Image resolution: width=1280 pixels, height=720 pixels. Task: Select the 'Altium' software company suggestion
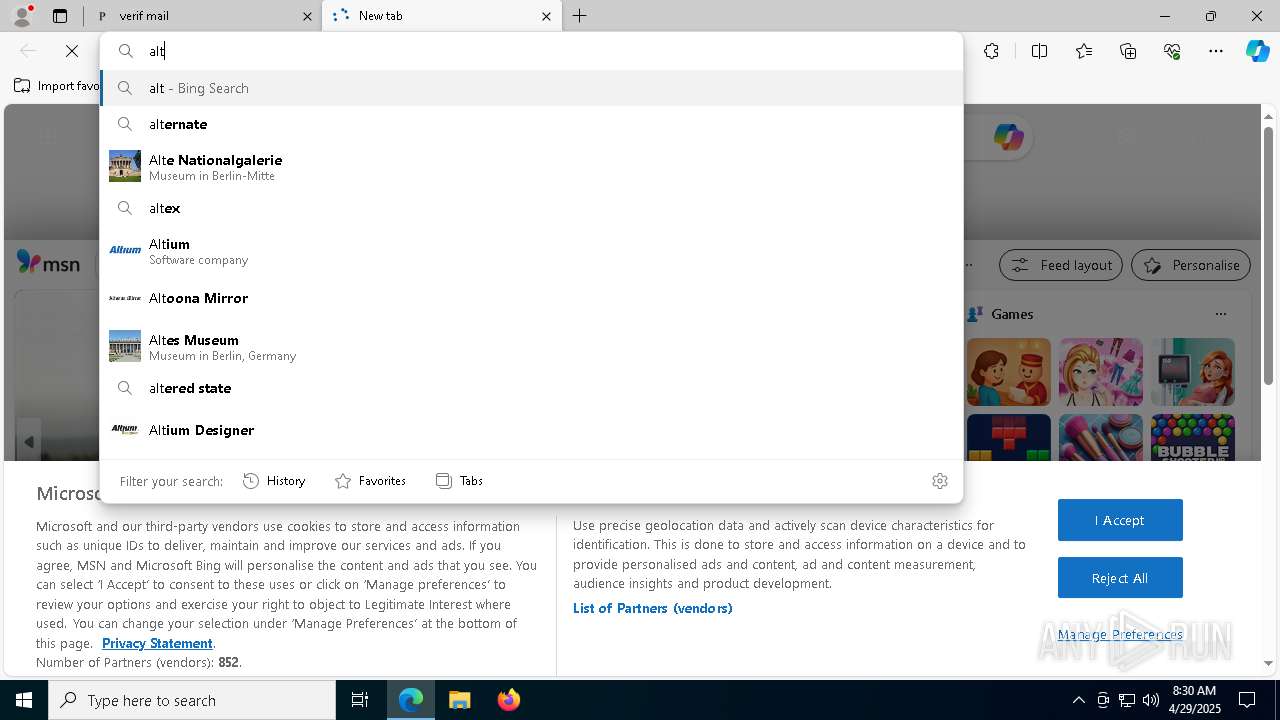[532, 251]
